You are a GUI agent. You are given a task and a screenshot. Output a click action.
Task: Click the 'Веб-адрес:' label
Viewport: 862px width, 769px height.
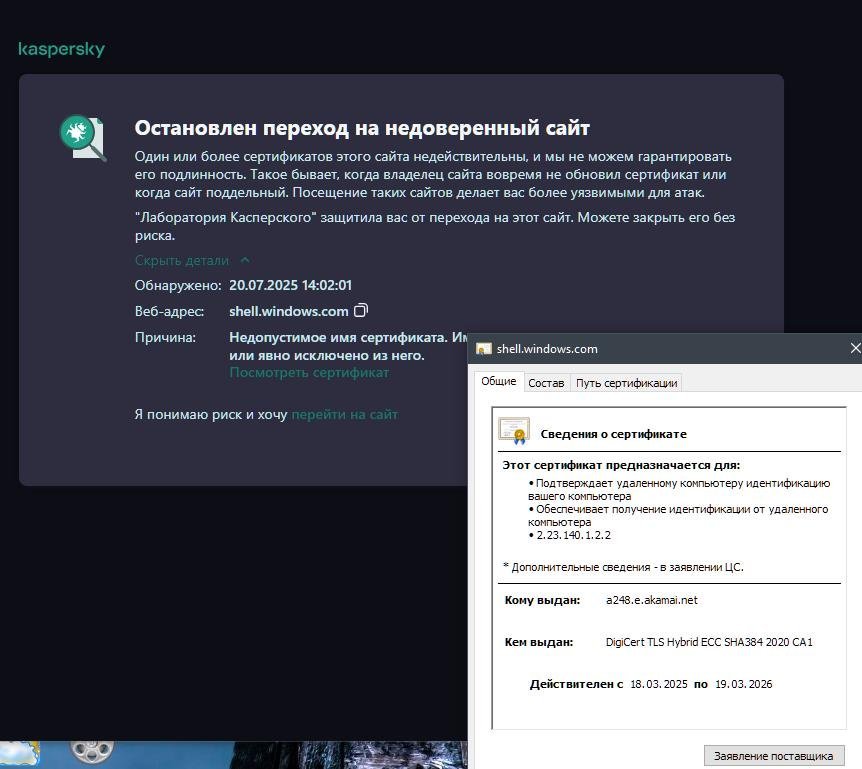click(169, 311)
